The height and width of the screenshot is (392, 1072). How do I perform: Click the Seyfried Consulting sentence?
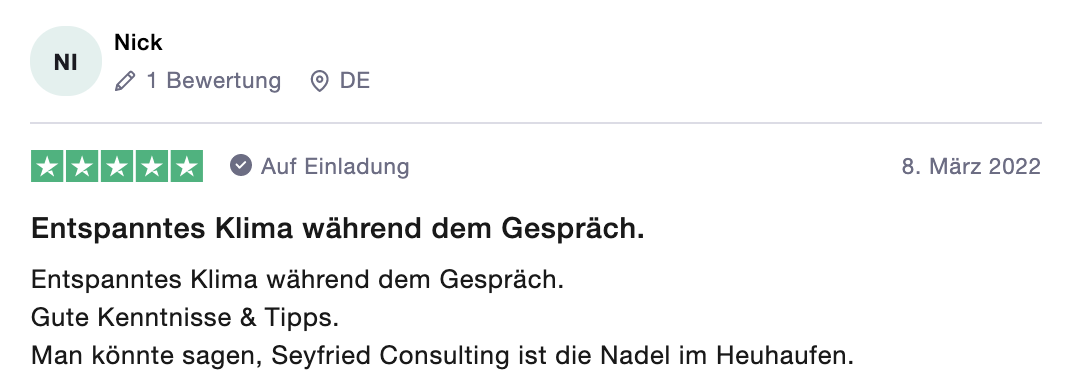click(x=442, y=356)
